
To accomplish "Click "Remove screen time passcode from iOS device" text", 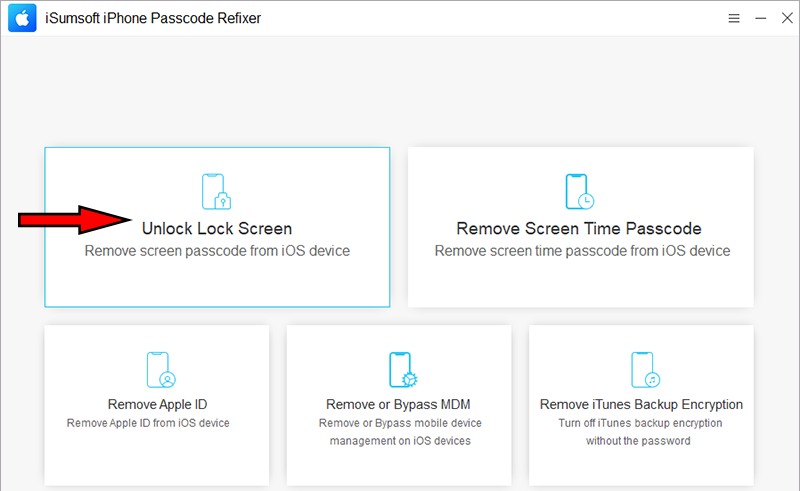I will click(x=582, y=251).
